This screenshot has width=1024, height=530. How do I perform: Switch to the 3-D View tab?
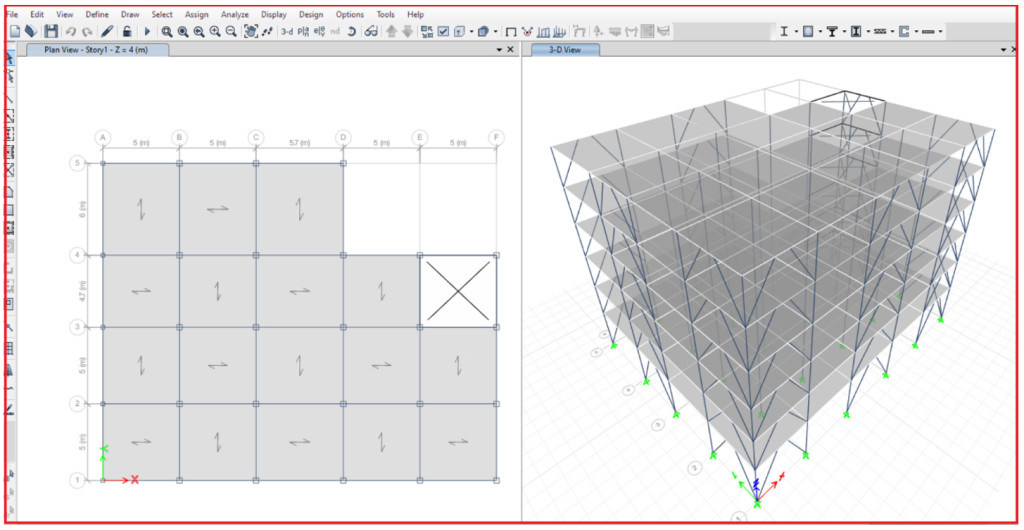coord(565,50)
